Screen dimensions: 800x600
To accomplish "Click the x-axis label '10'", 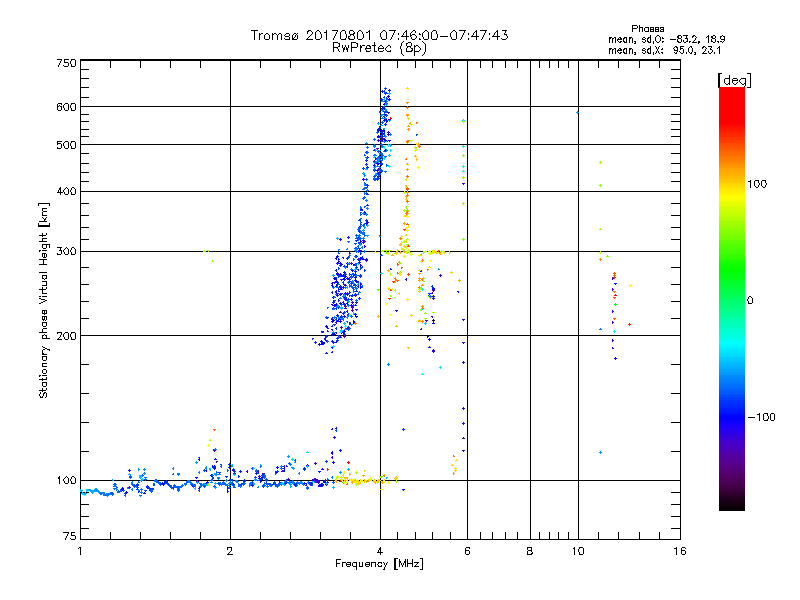I will (578, 551).
